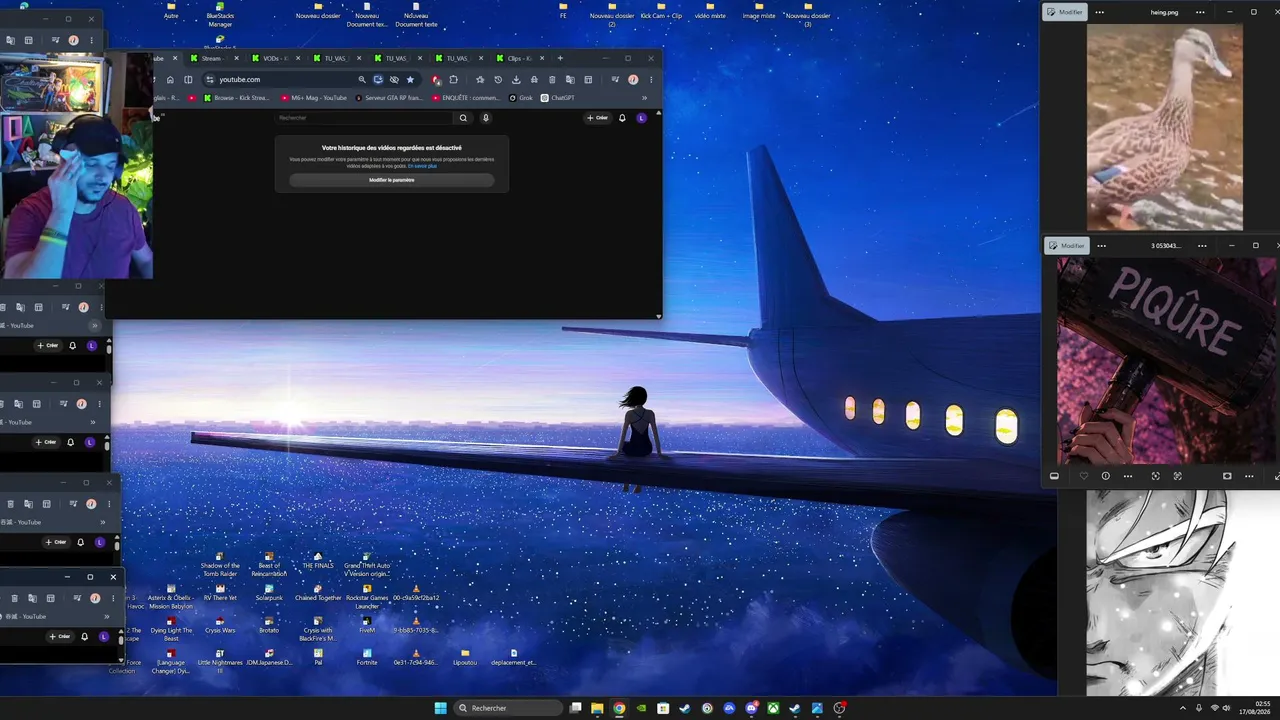Open a new browser tab with plus
The image size is (1280, 720).
pyautogui.click(x=560, y=58)
